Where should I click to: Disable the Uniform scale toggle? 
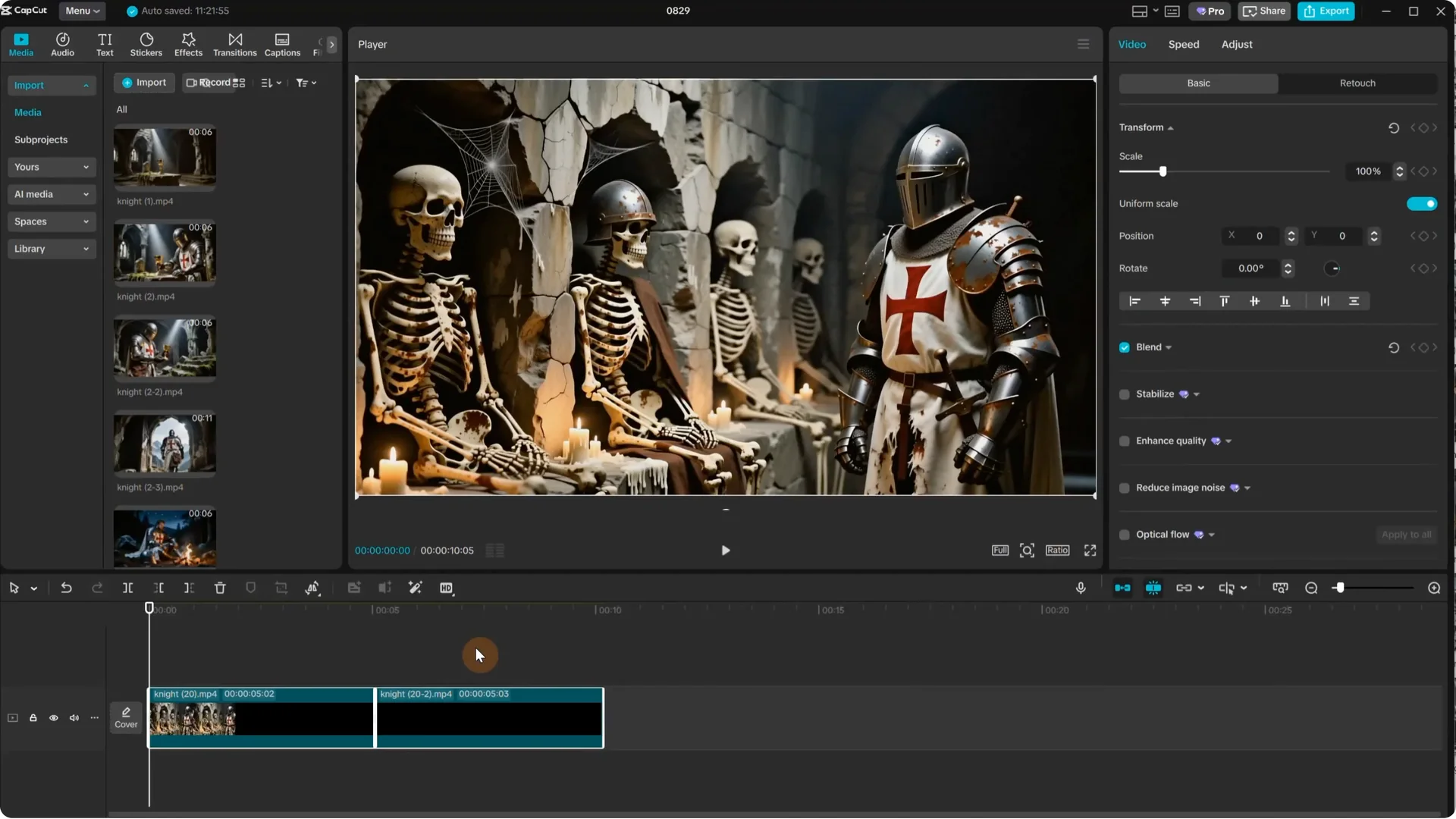click(x=1421, y=203)
